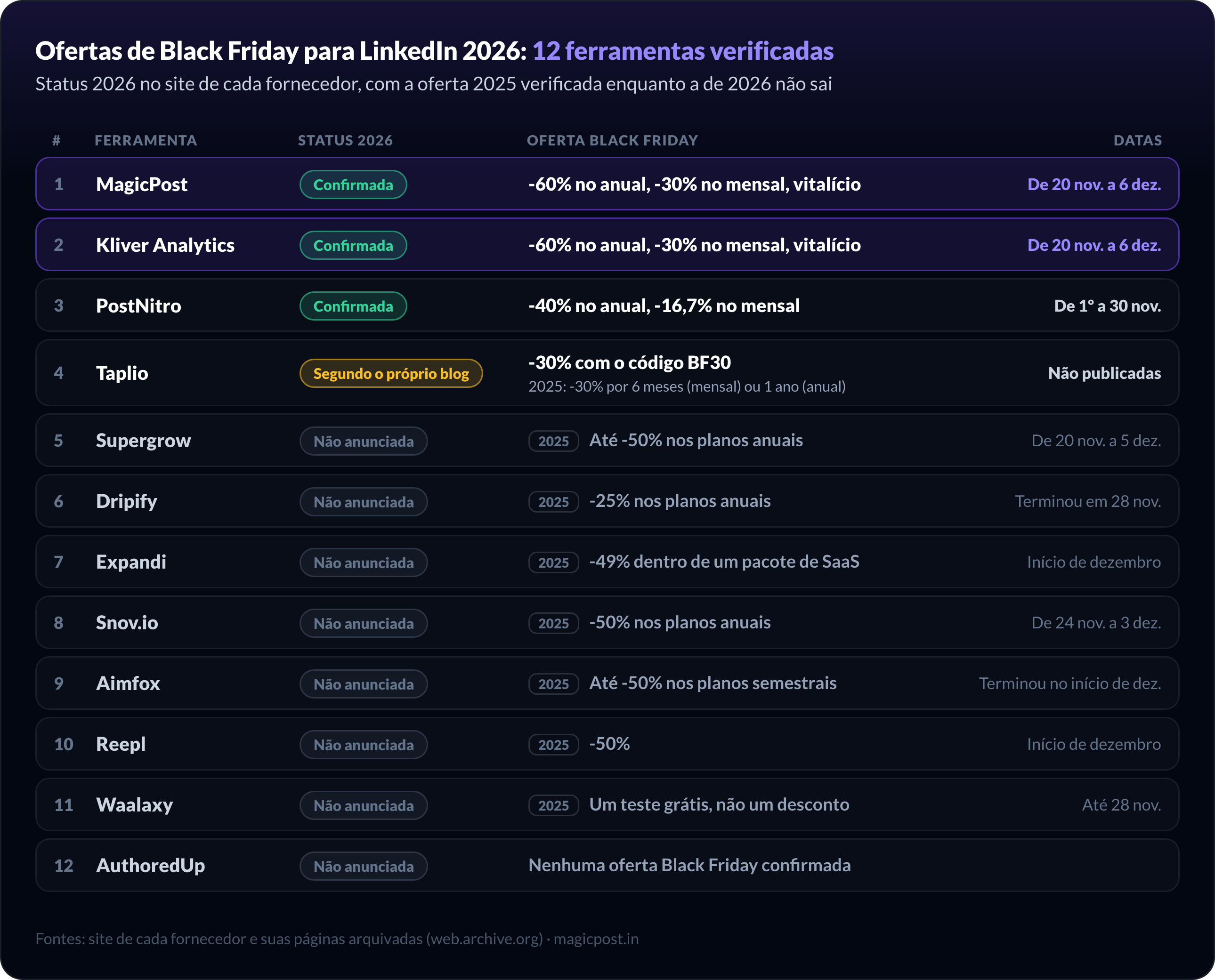The width and height of the screenshot is (1215, 980).
Task: Select the PostNitro row name
Action: pyautogui.click(x=138, y=306)
